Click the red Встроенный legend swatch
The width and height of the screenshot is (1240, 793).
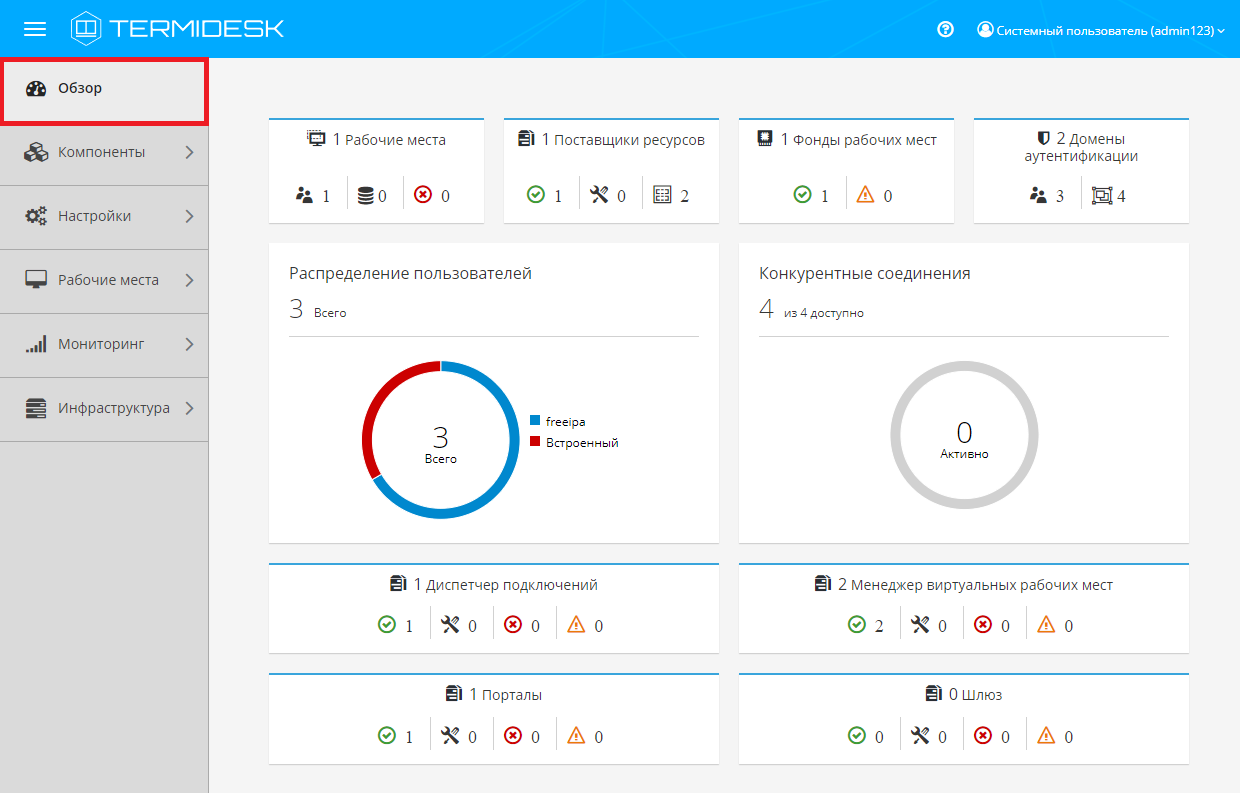tap(535, 442)
